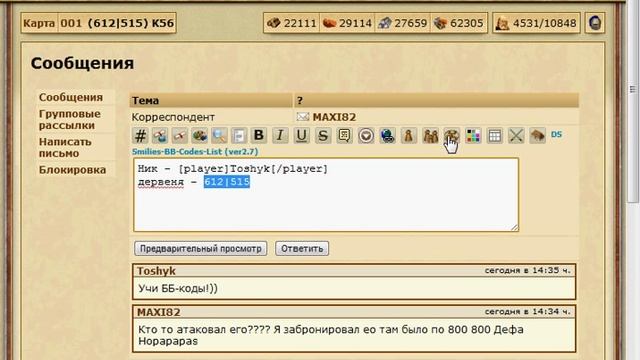Click the clay resource icon 29114
Viewport: 640px width, 360px height.
pyautogui.click(x=329, y=23)
